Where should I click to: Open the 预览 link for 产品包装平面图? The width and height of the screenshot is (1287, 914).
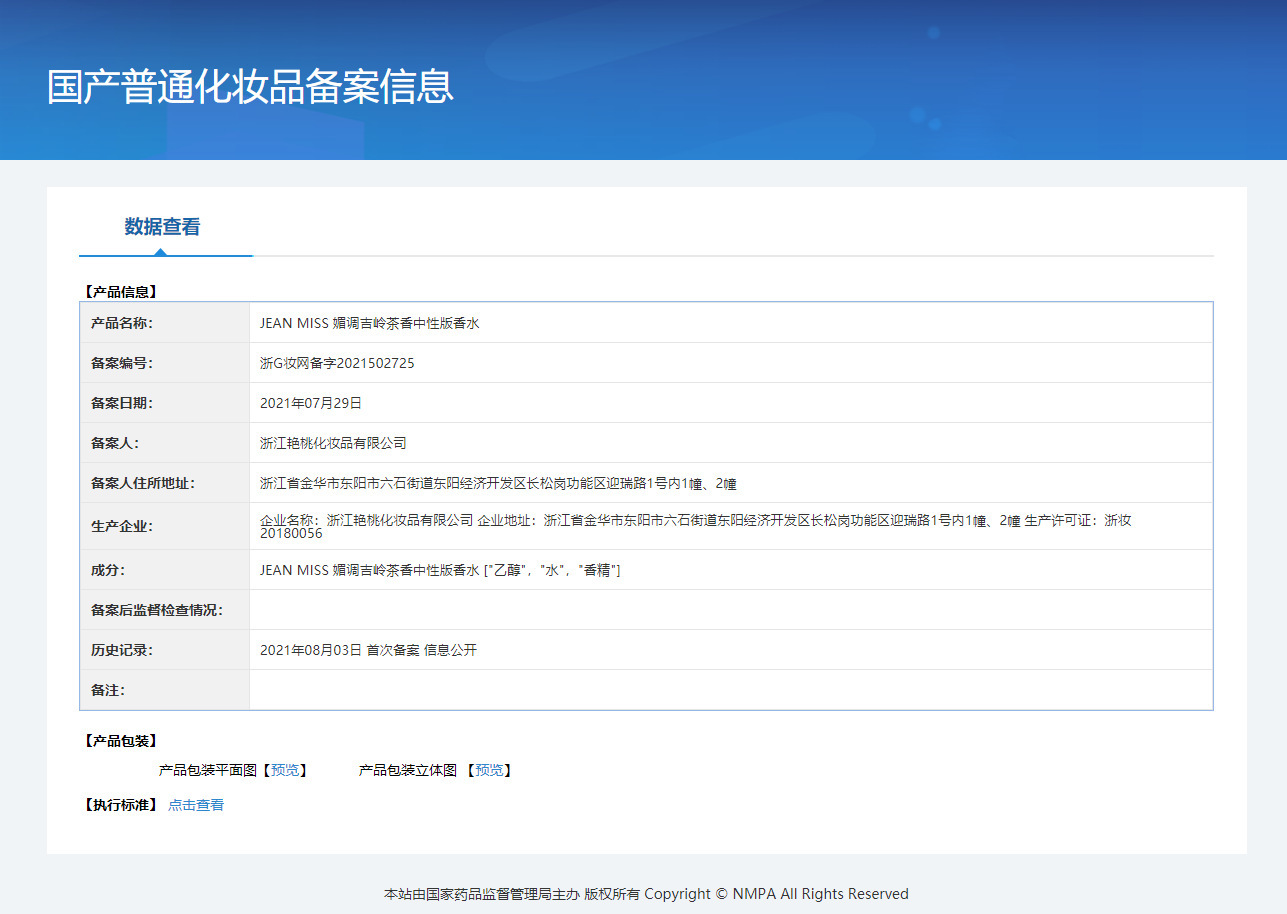point(284,770)
